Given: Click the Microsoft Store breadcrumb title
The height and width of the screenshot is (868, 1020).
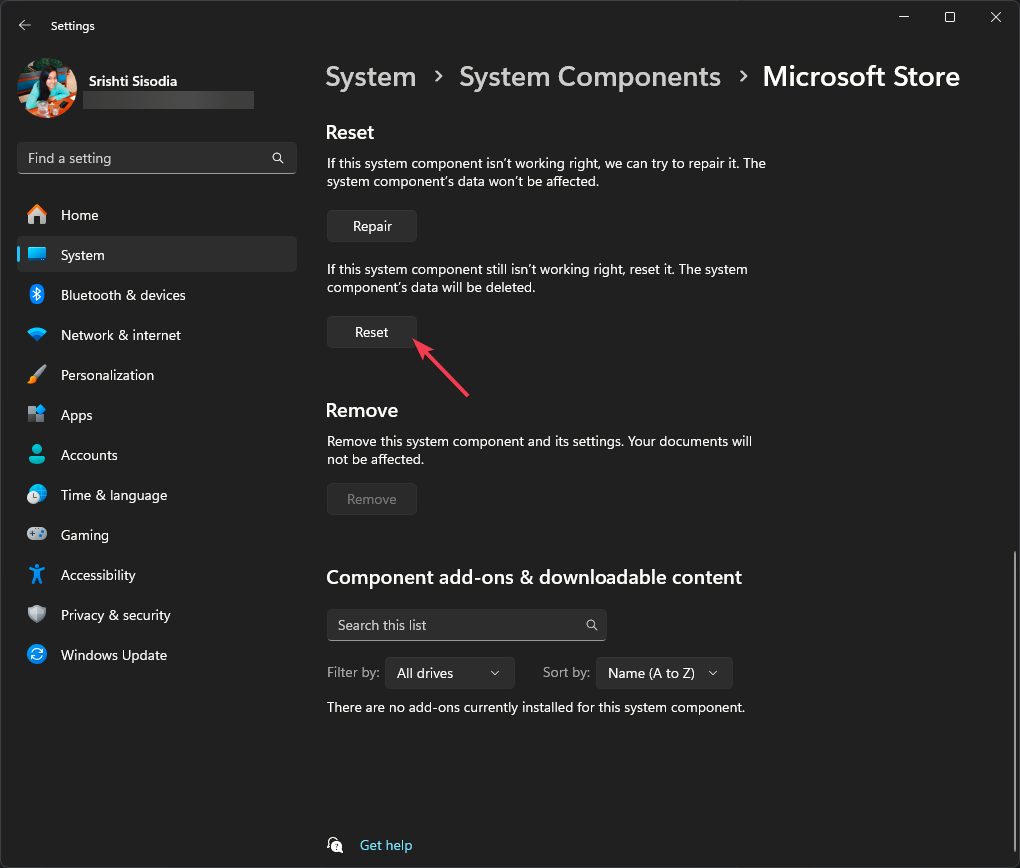Looking at the screenshot, I should point(861,77).
